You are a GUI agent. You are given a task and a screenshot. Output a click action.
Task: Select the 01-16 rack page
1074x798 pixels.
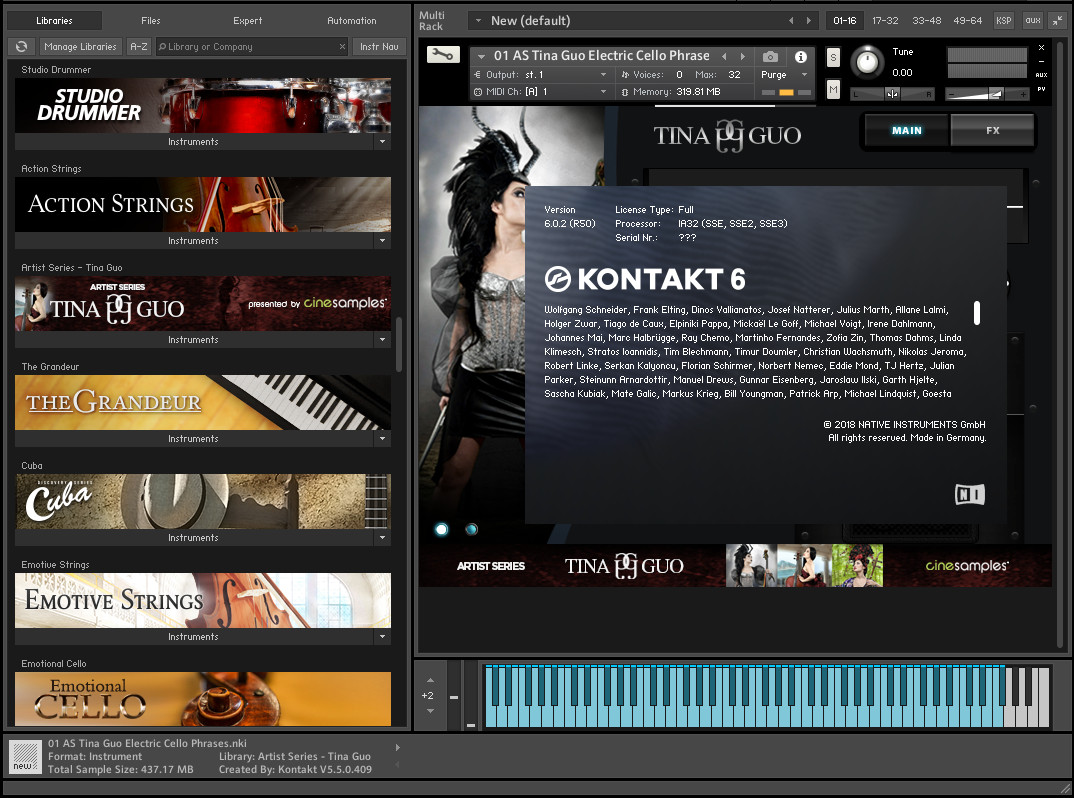point(845,21)
